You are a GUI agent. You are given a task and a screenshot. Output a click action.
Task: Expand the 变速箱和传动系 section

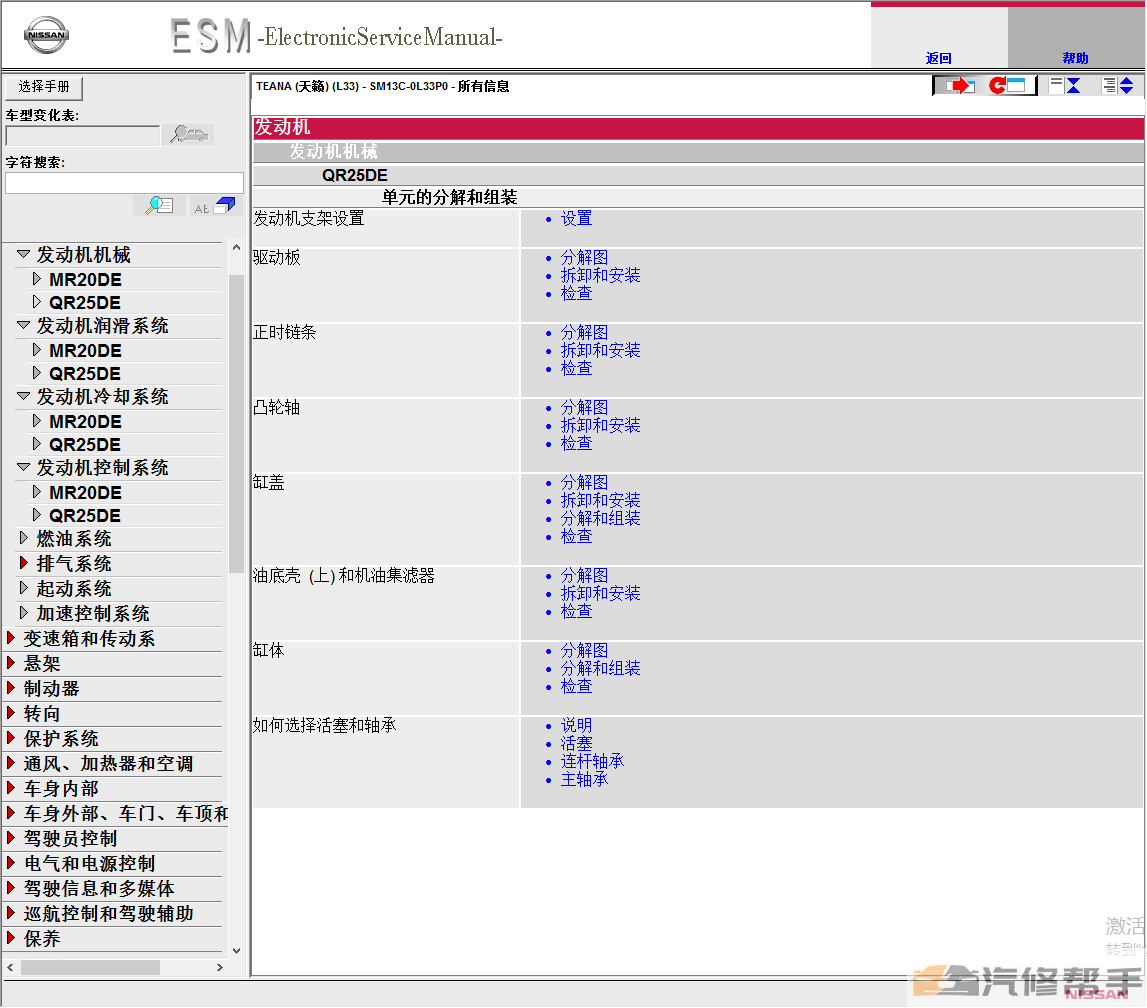point(10,638)
